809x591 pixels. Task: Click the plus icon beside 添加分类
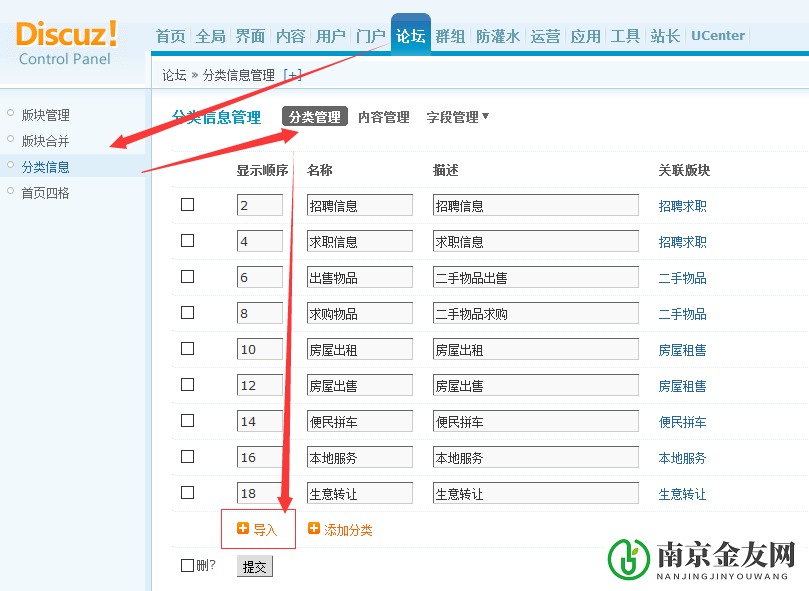tap(315, 527)
